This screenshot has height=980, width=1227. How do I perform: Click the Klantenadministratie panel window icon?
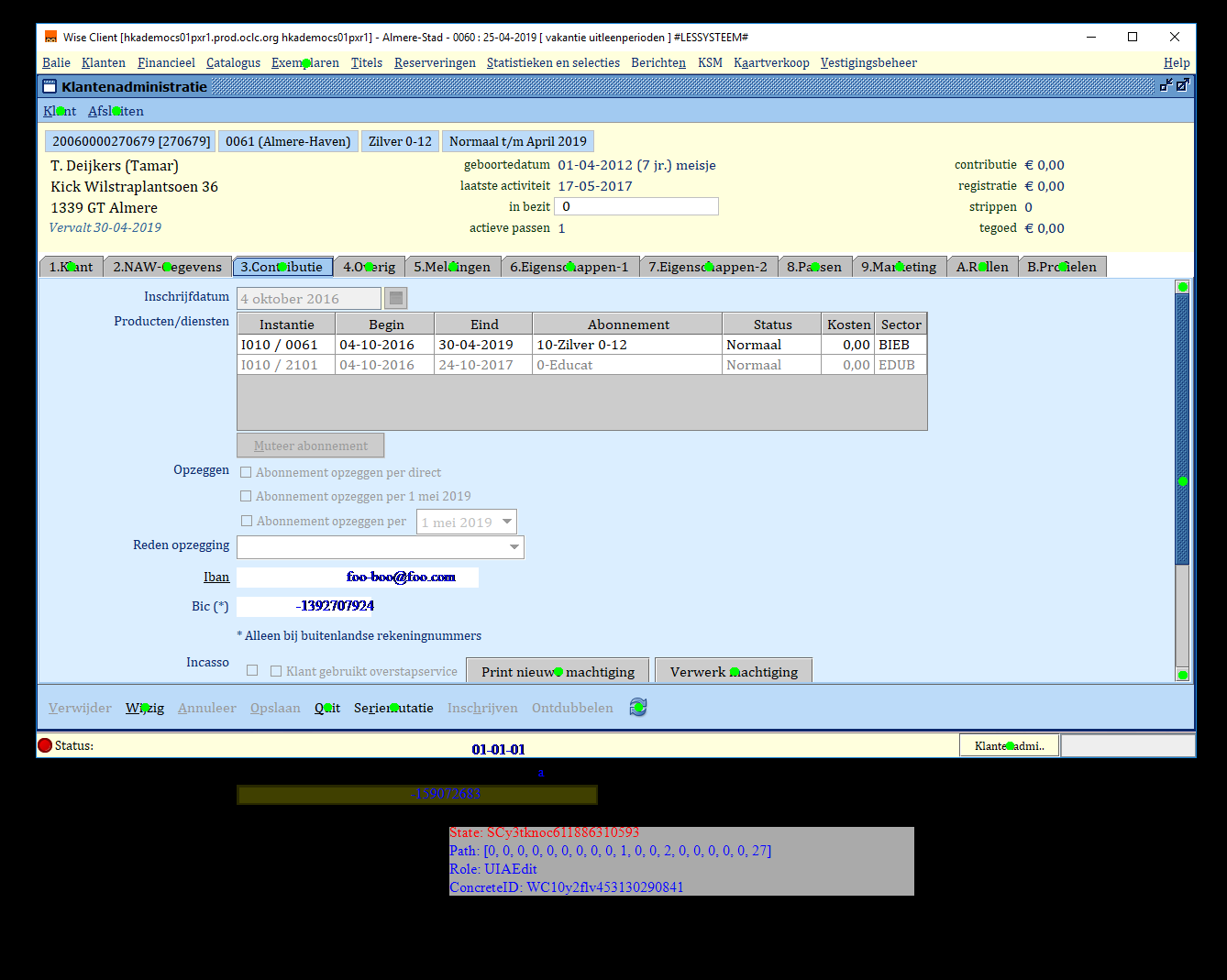[x=50, y=86]
